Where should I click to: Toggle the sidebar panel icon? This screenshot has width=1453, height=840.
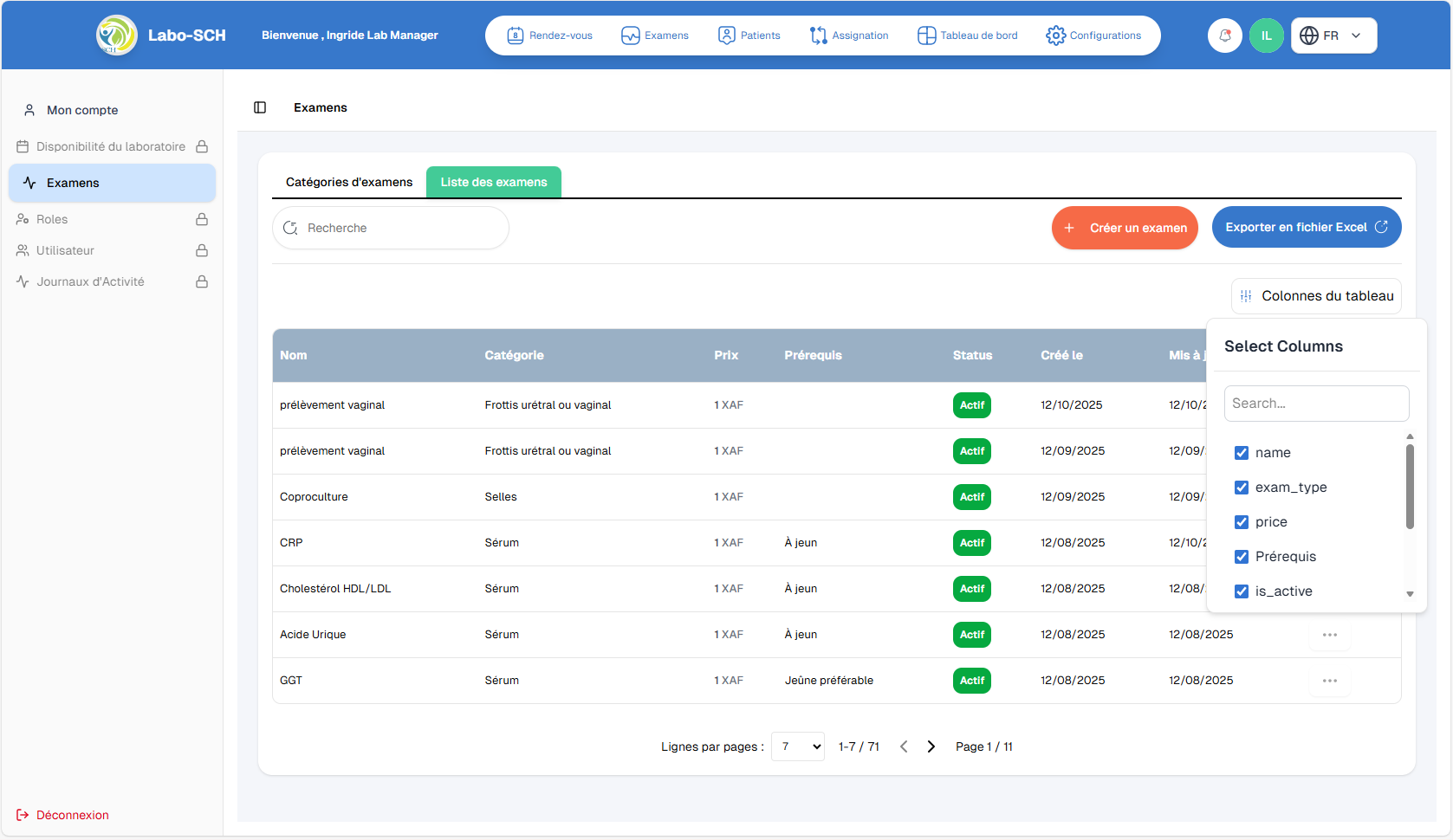click(260, 107)
